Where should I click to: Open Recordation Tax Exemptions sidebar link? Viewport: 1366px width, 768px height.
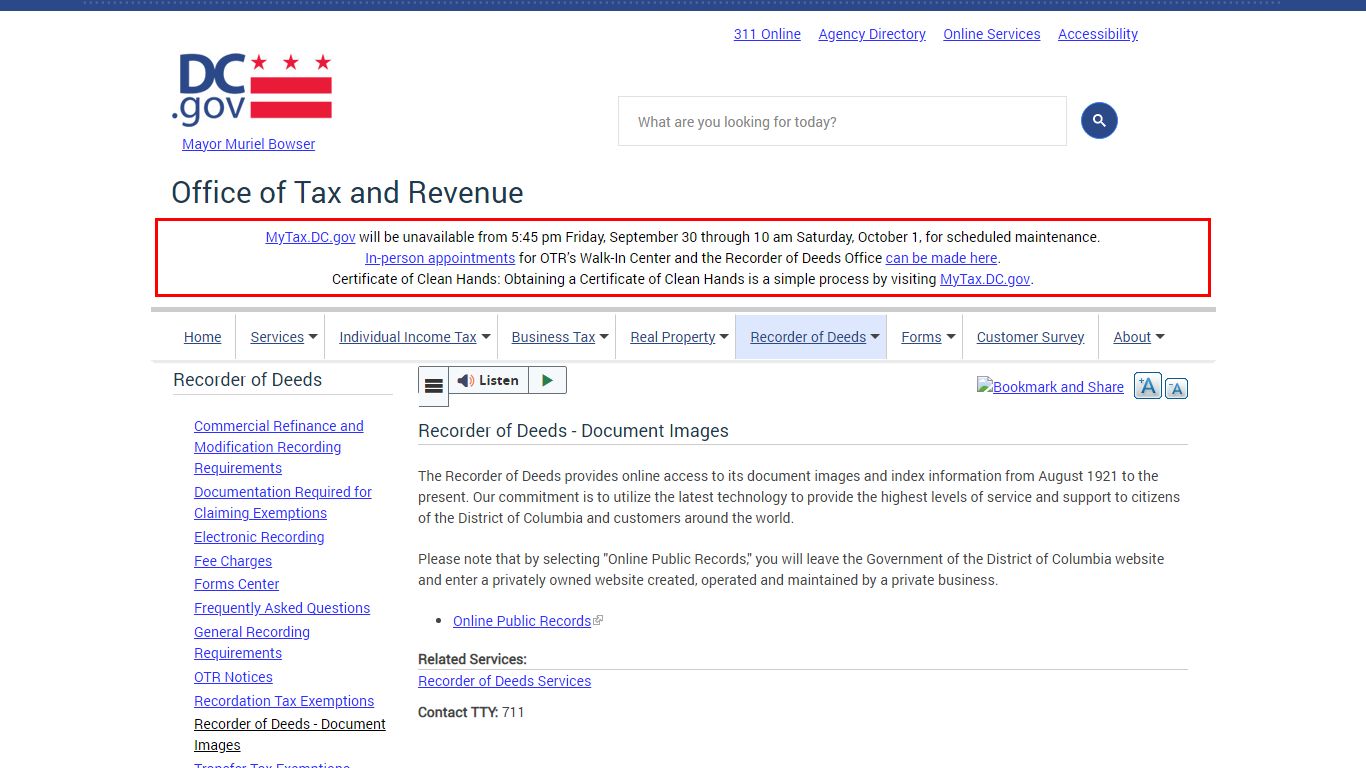284,701
